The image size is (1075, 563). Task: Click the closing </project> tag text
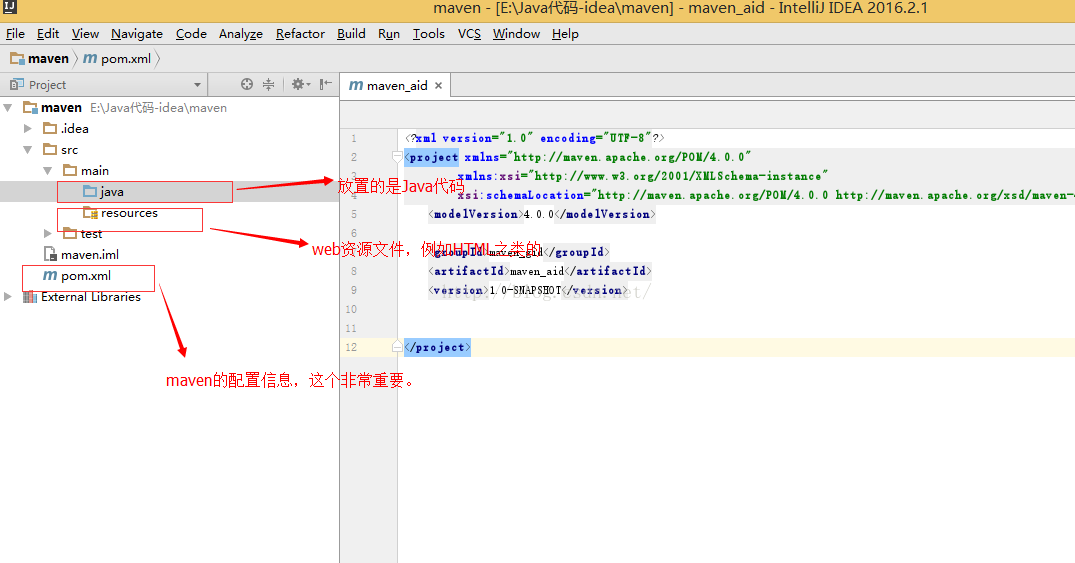pos(437,347)
